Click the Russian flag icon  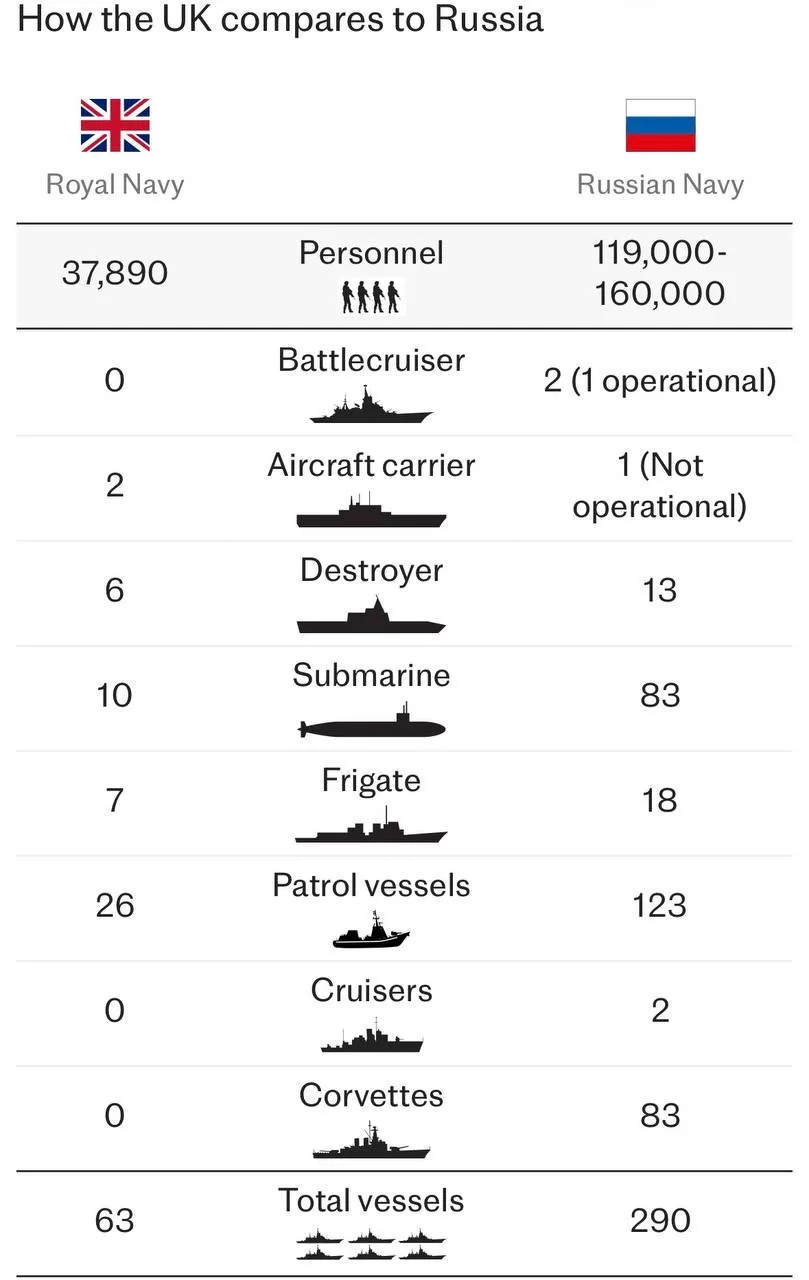click(660, 125)
